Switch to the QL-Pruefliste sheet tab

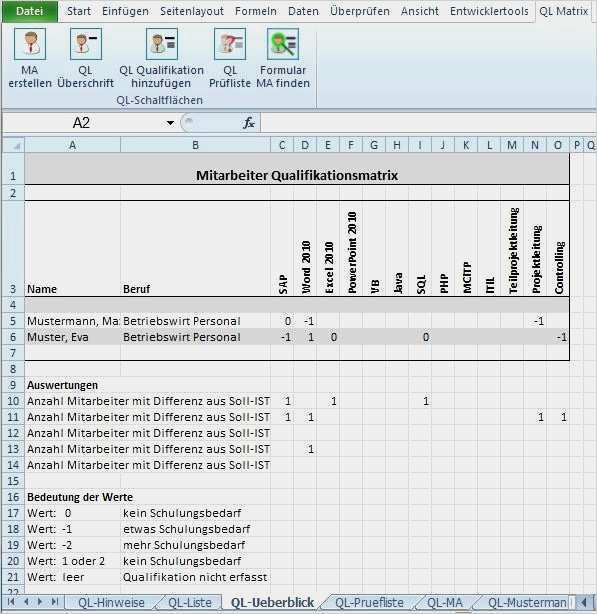click(x=369, y=602)
